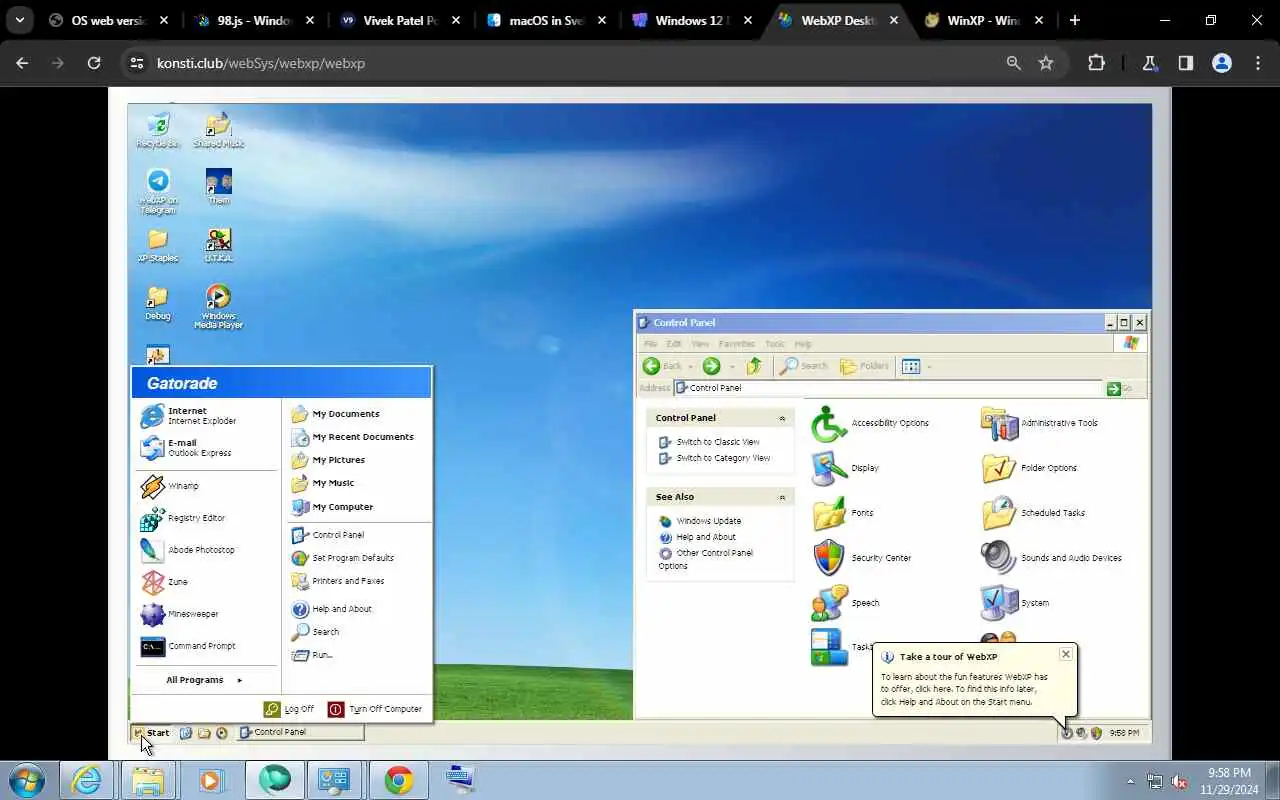The image size is (1280, 800).
Task: Open System in Control Panel
Action: tap(1015, 603)
